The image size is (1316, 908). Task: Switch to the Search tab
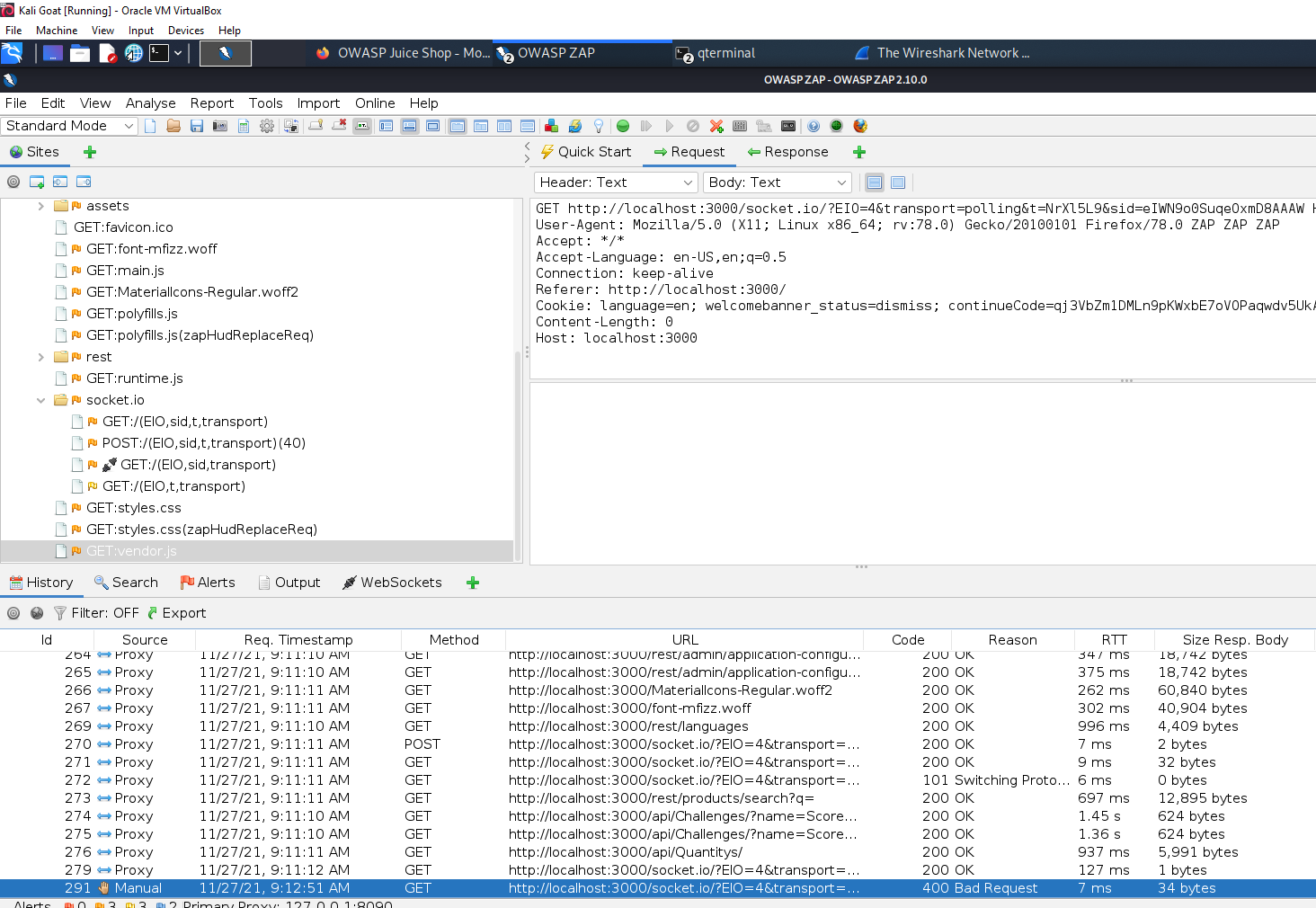click(x=126, y=583)
